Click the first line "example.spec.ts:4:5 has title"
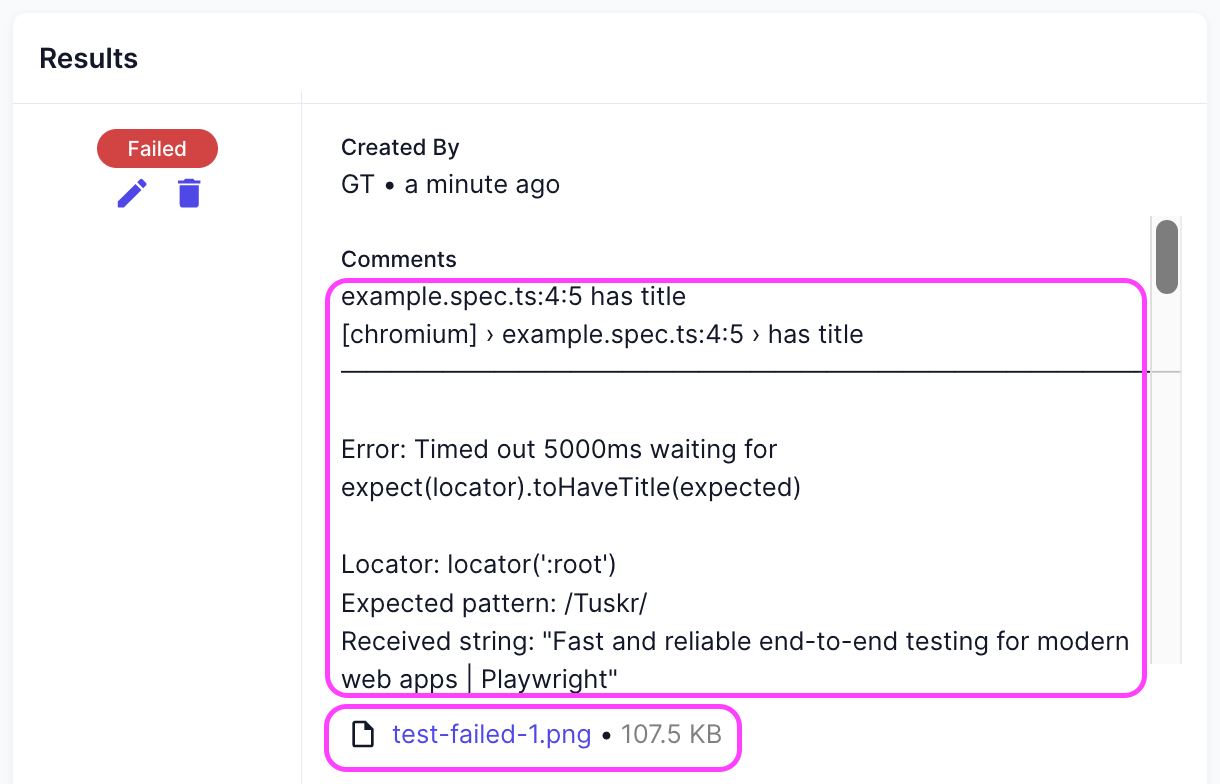This screenshot has height=784, width=1220. 513,297
